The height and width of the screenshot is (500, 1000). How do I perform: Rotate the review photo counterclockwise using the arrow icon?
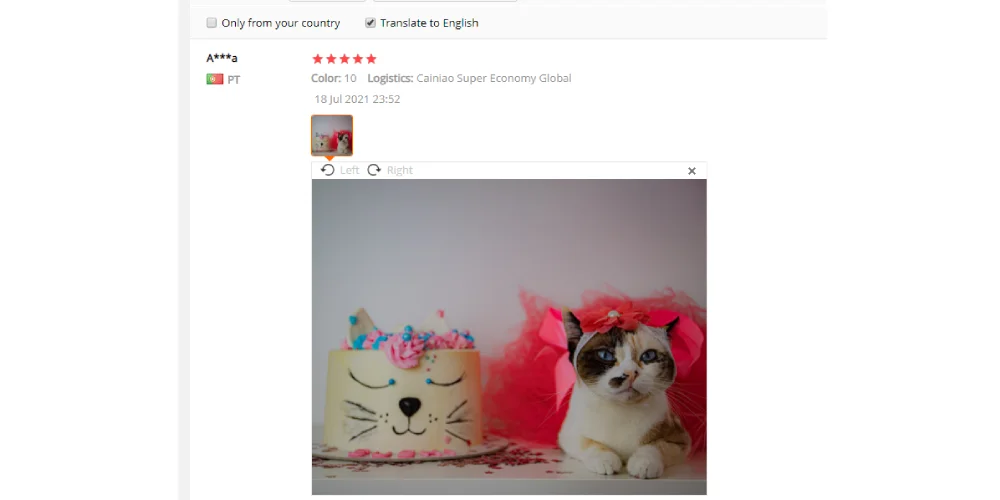(x=328, y=170)
